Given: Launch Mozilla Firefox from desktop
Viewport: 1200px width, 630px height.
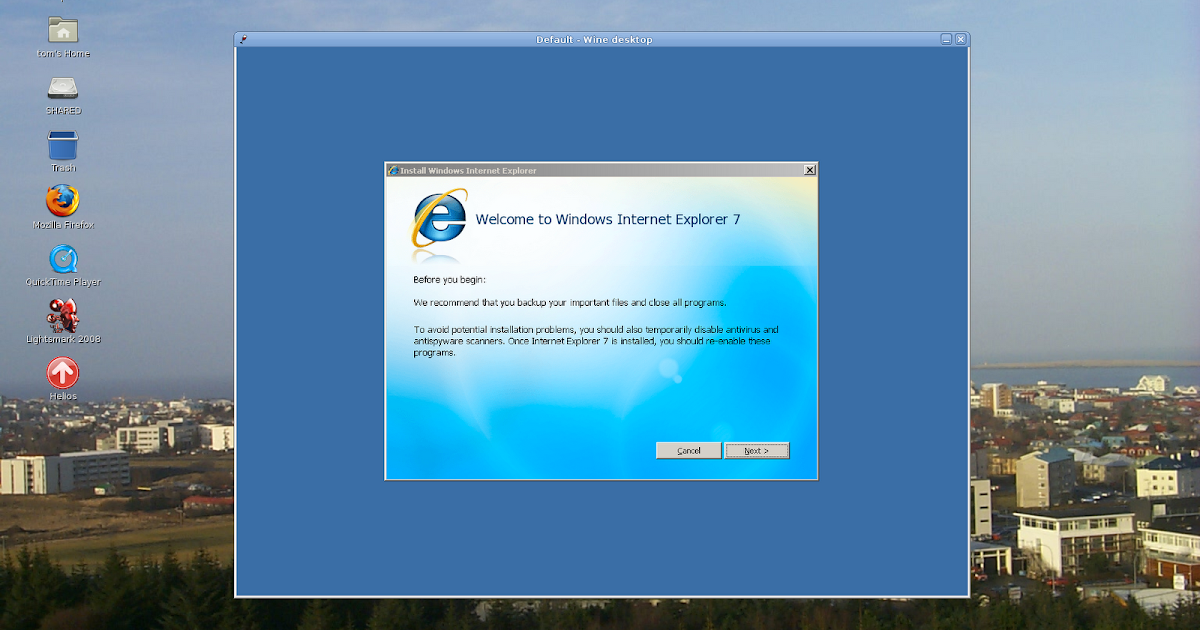Looking at the screenshot, I should (63, 201).
